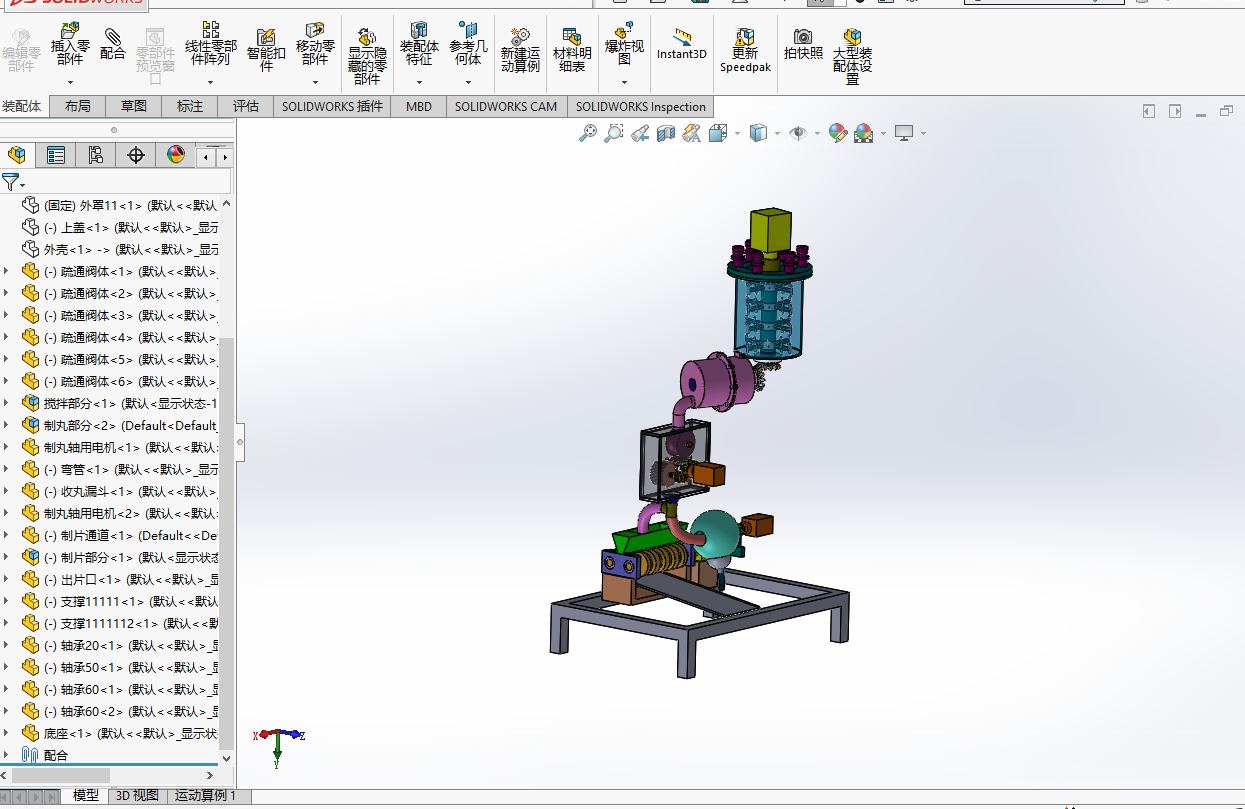Expand the 制片部分<1> tree node
The height and width of the screenshot is (809, 1245).
click(x=7, y=557)
